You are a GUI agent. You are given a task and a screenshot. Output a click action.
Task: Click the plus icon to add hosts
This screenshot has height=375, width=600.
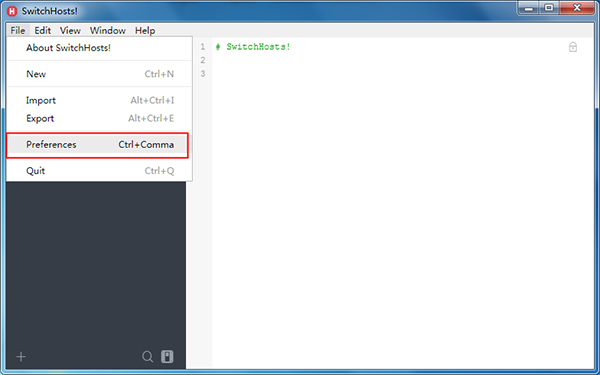pos(21,357)
